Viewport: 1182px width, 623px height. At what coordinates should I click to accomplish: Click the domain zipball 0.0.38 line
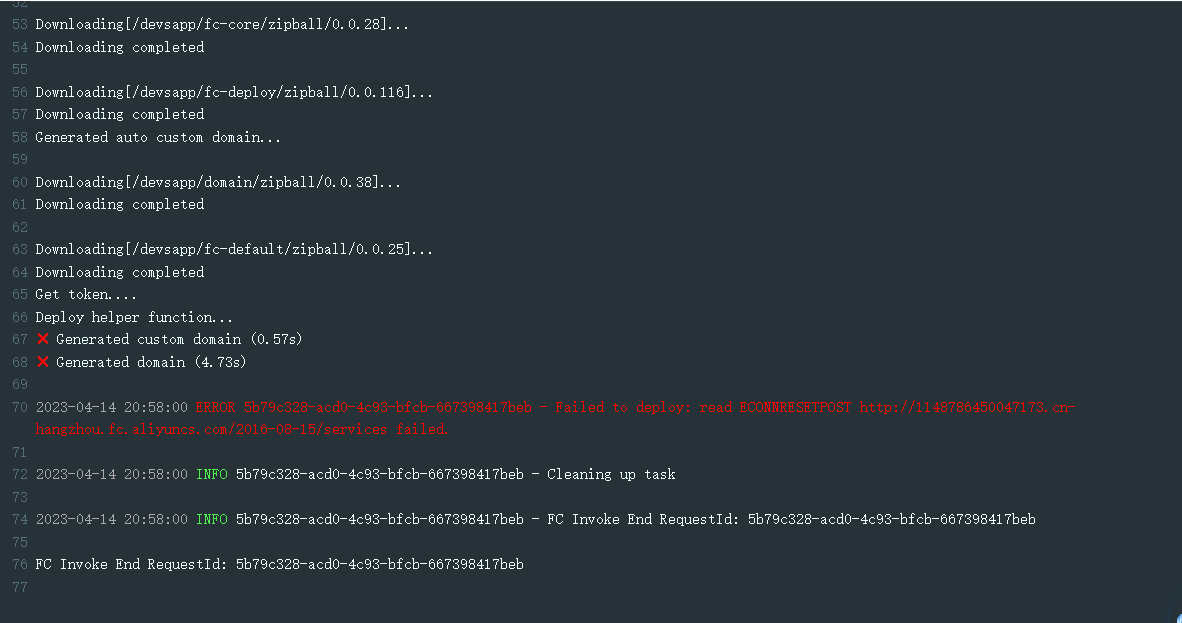click(x=218, y=182)
